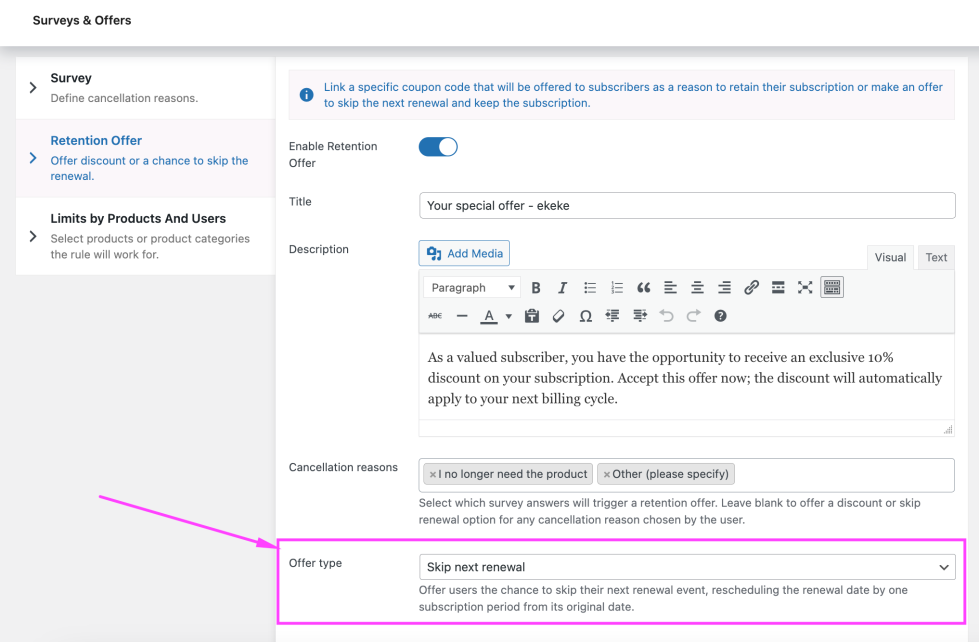Open the text color picker arrow
979x642 pixels.
[x=508, y=317]
